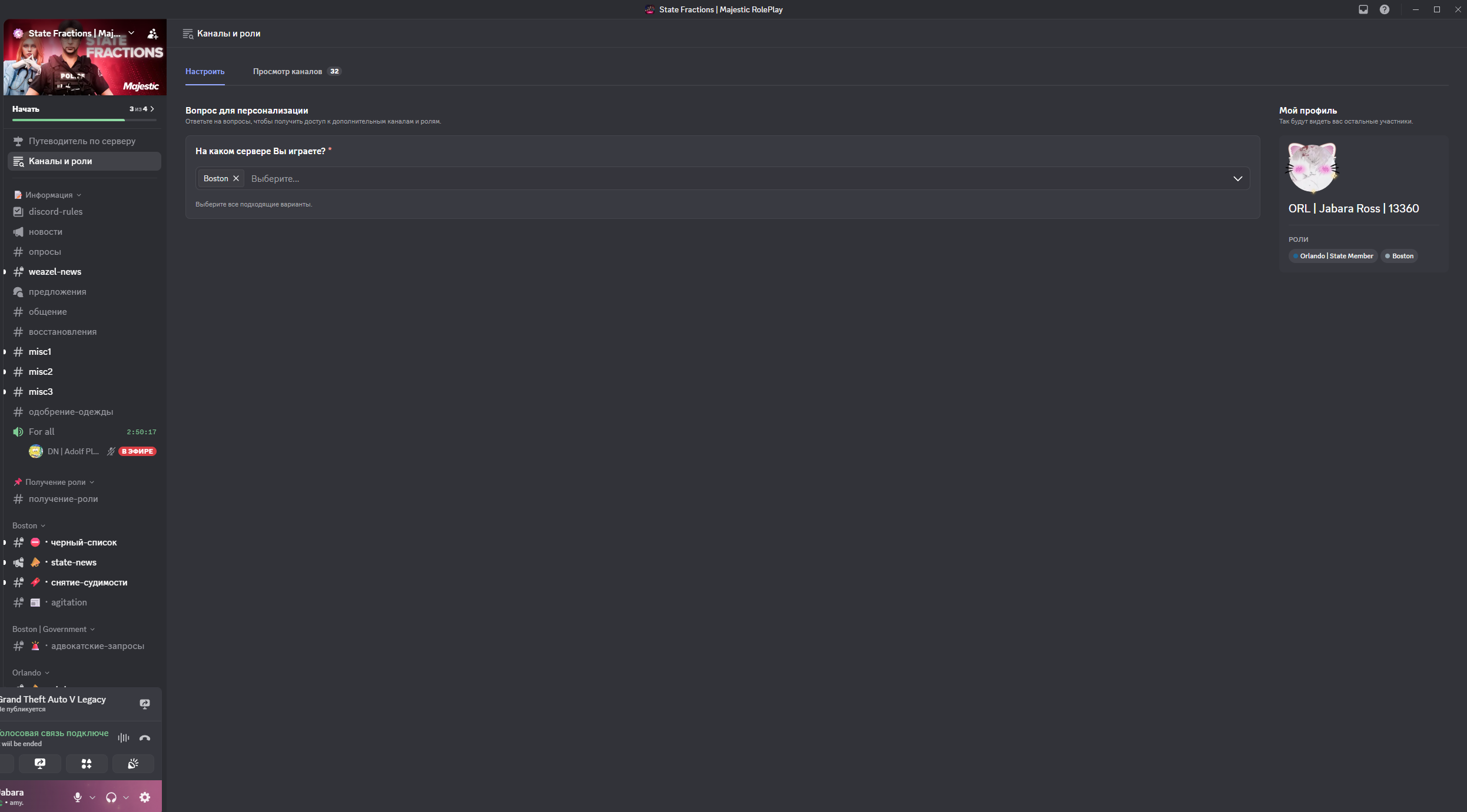The height and width of the screenshot is (812, 1467).
Task: Open soundboard icon in voice panel
Action: click(133, 764)
